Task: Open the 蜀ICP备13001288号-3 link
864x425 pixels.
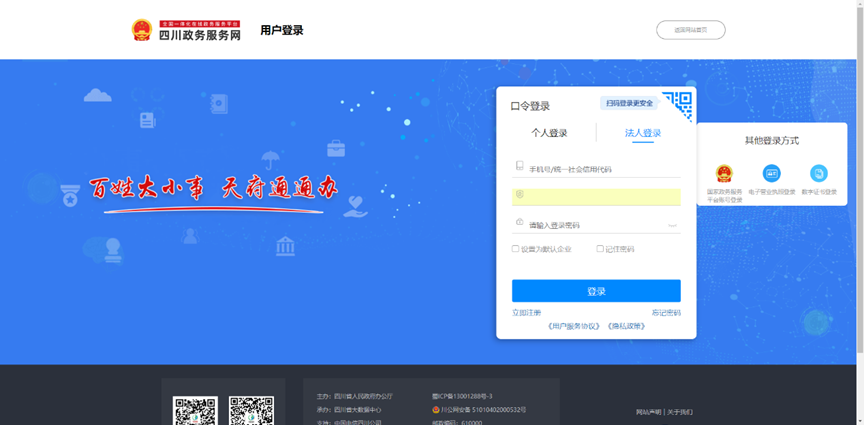Action: 462,396
